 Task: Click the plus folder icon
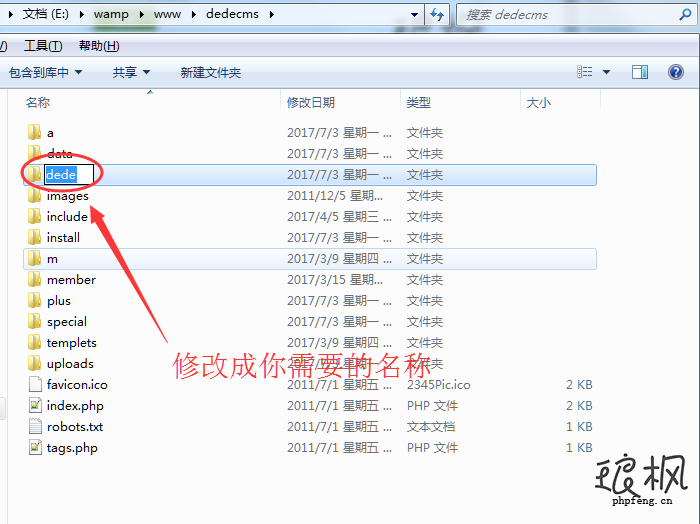(x=34, y=300)
